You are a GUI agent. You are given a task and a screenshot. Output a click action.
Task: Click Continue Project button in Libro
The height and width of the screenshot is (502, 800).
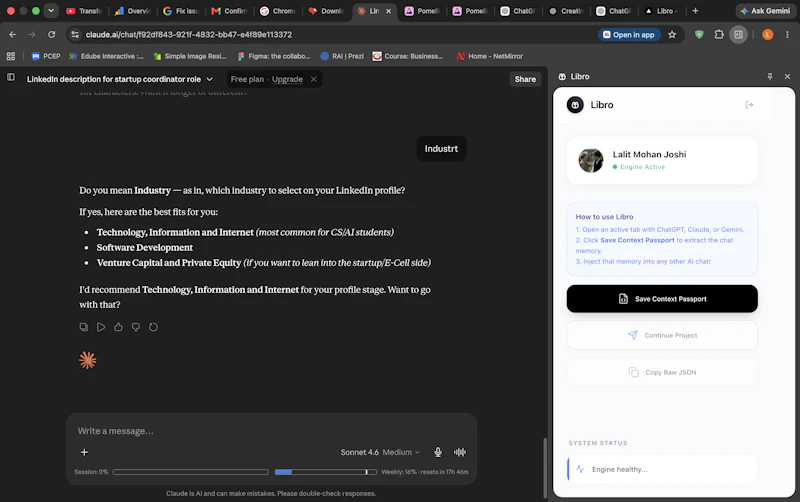662,335
